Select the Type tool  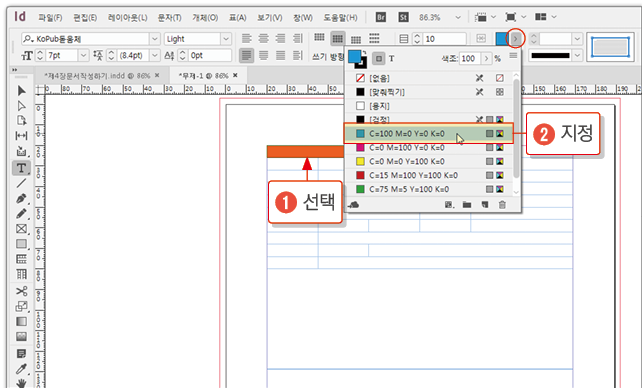coord(21,168)
